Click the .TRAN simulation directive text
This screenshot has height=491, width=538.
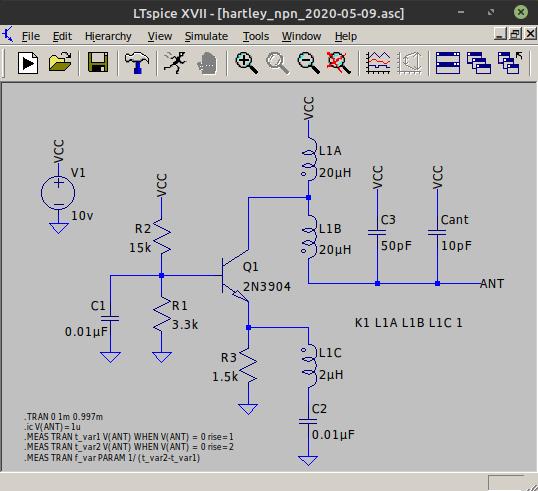coord(63,417)
